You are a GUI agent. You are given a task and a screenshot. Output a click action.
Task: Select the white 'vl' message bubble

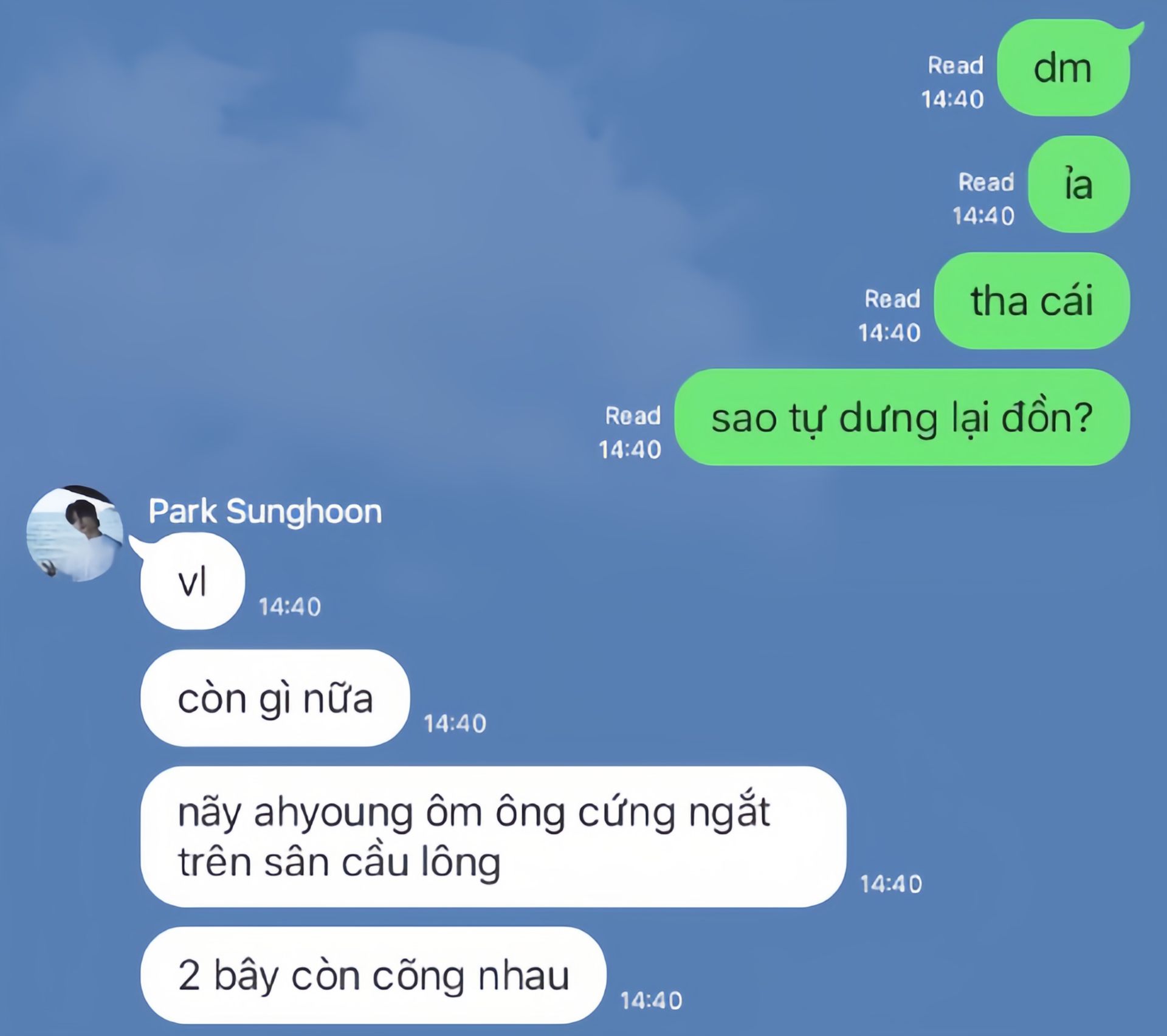point(193,581)
